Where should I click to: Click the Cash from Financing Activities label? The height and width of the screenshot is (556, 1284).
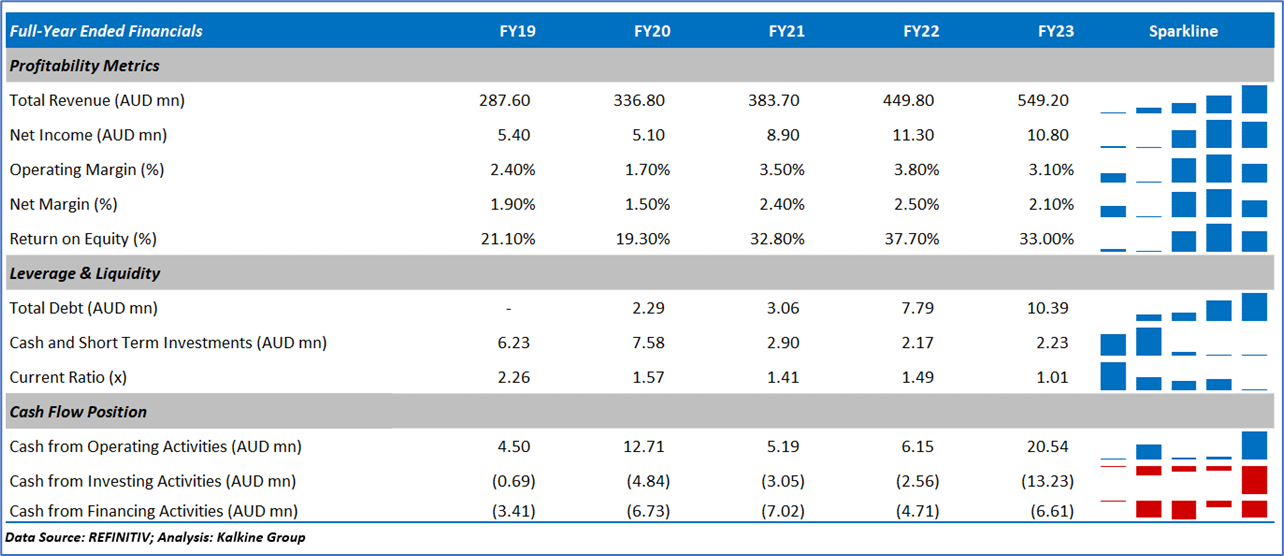153,511
